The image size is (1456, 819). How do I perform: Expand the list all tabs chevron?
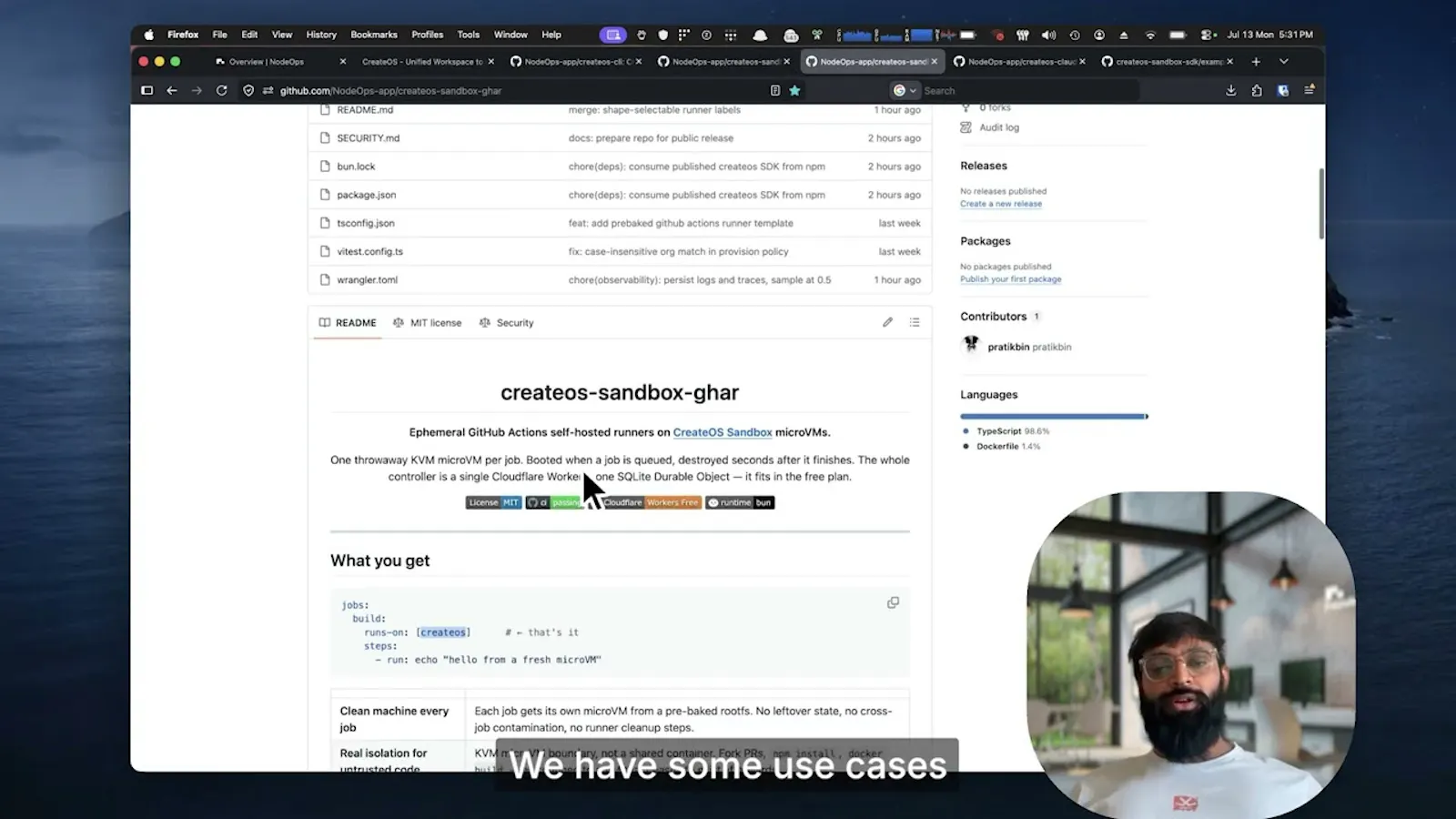tap(1284, 62)
